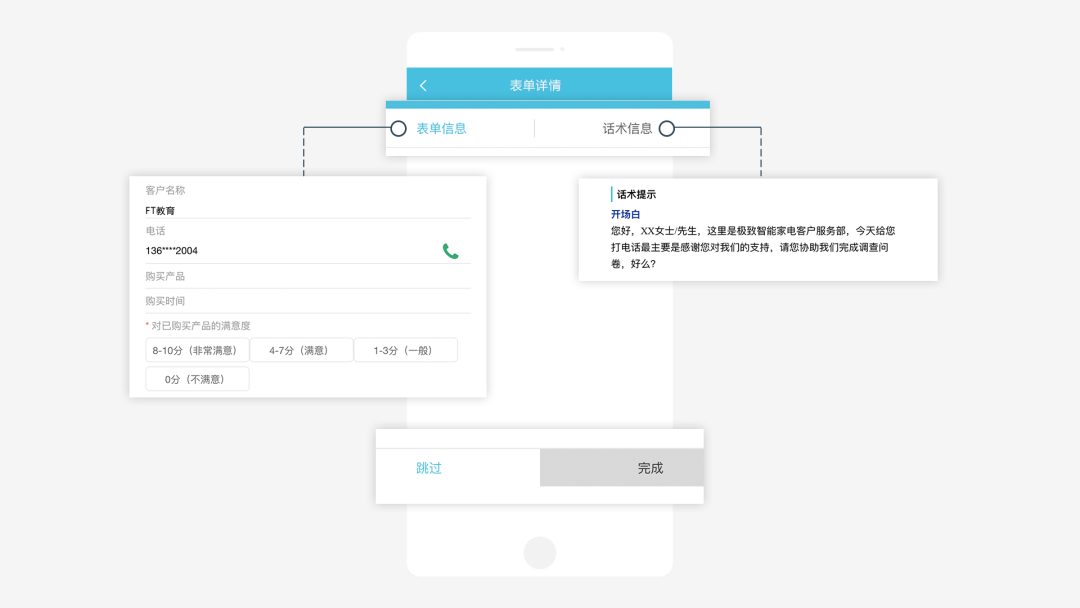Choose the 1-3分（一般）rating

405,351
